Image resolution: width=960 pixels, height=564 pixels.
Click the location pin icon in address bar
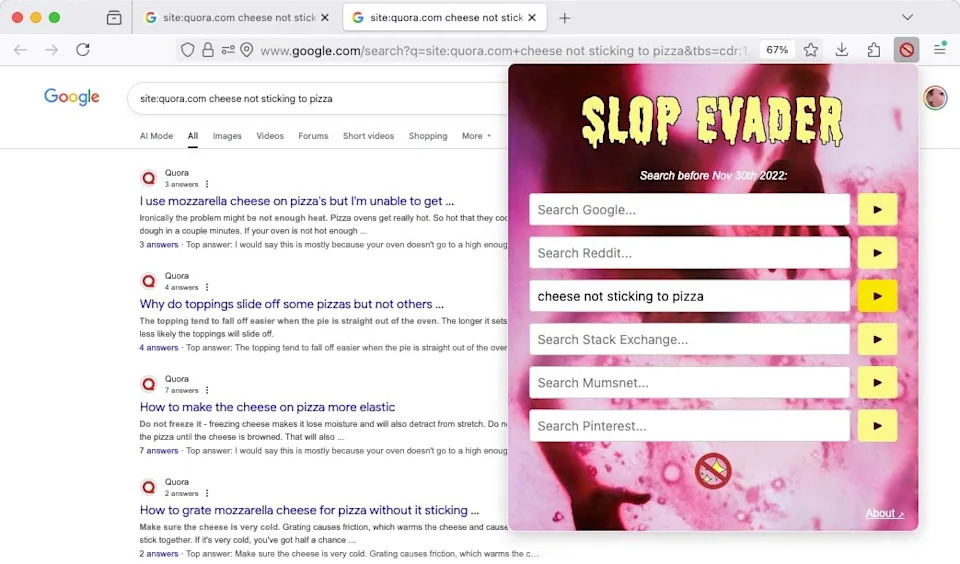tap(247, 50)
